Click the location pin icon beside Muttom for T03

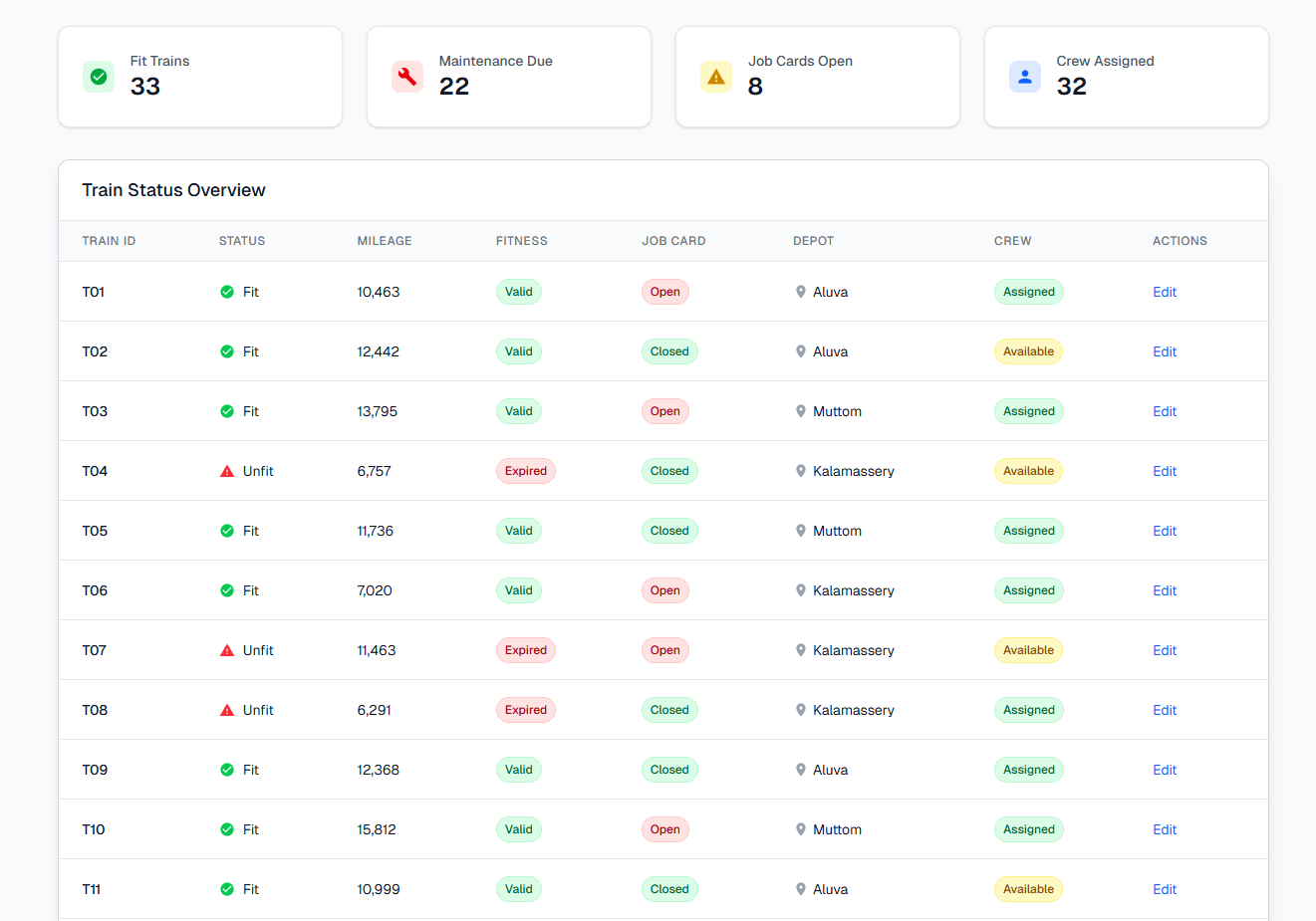(801, 411)
